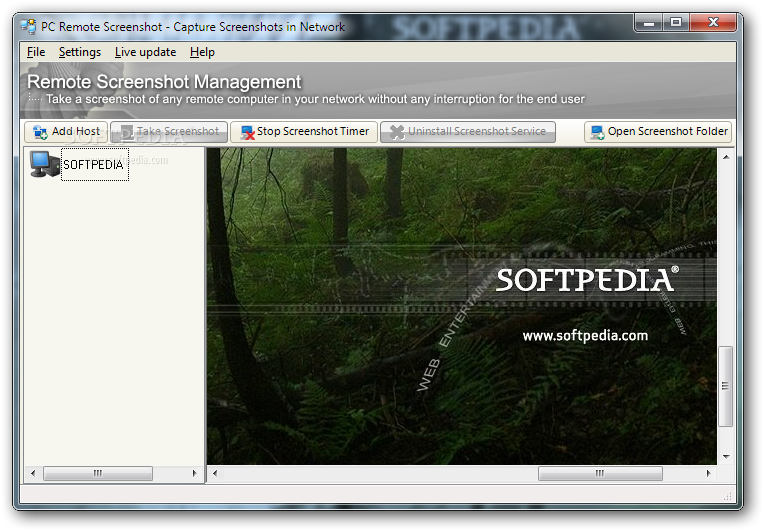Click the preview horizontal scrollbar left arrow
The image size is (764, 531).
pyautogui.click(x=215, y=473)
